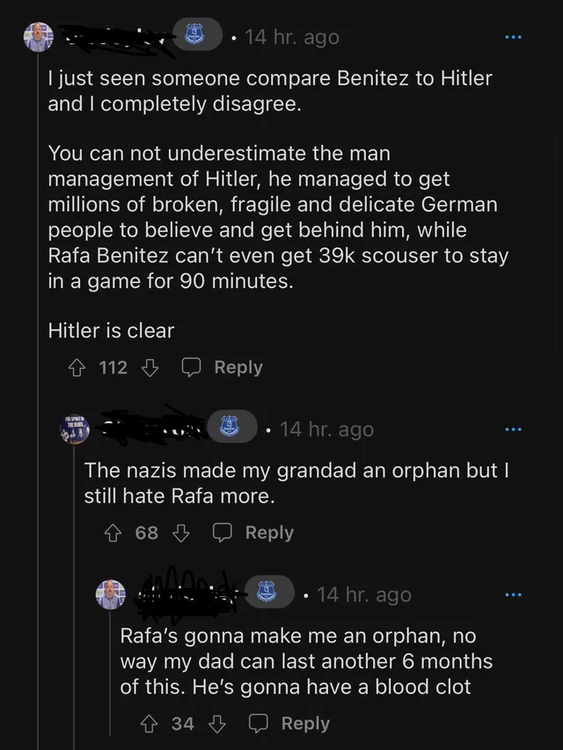Open three-dot menu on top comment

coord(513,37)
